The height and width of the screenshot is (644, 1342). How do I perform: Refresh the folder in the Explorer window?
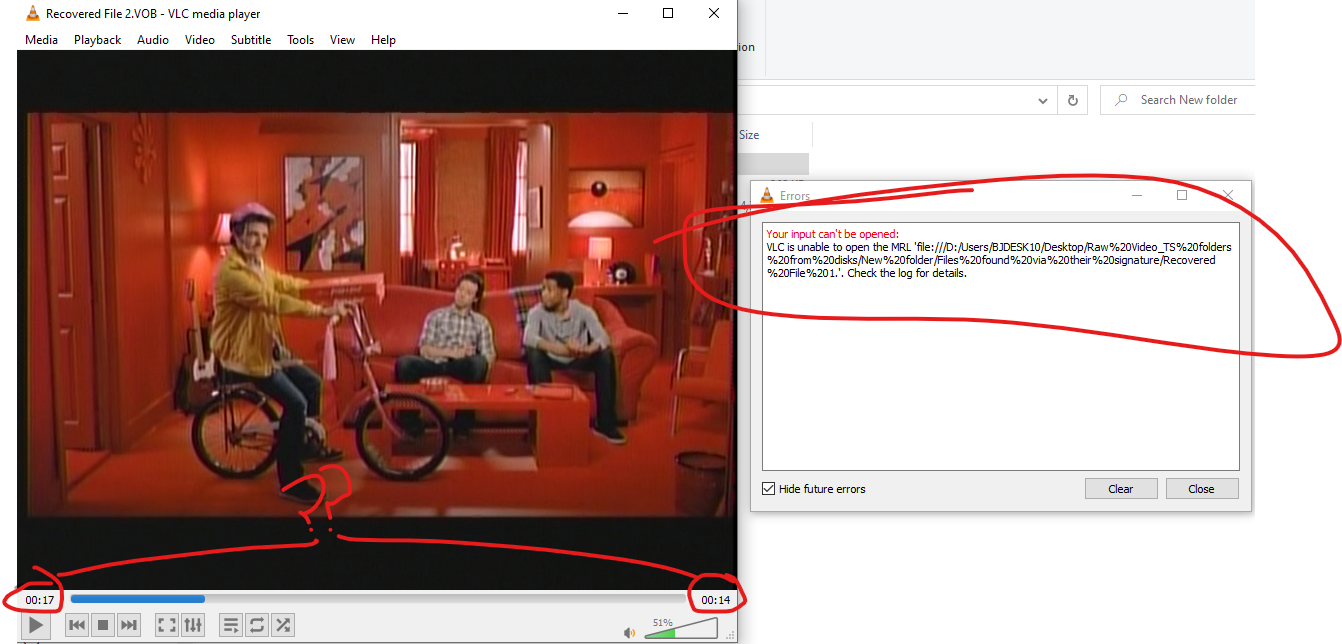coord(1073,100)
